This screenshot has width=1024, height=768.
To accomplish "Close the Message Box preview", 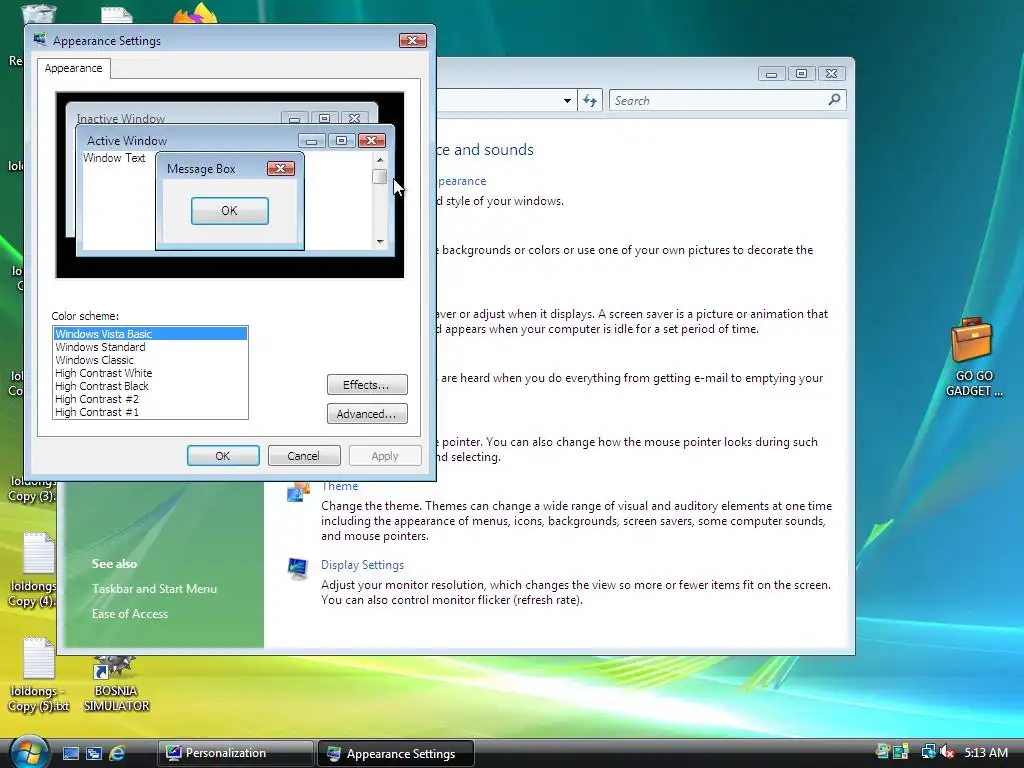I will (x=281, y=168).
